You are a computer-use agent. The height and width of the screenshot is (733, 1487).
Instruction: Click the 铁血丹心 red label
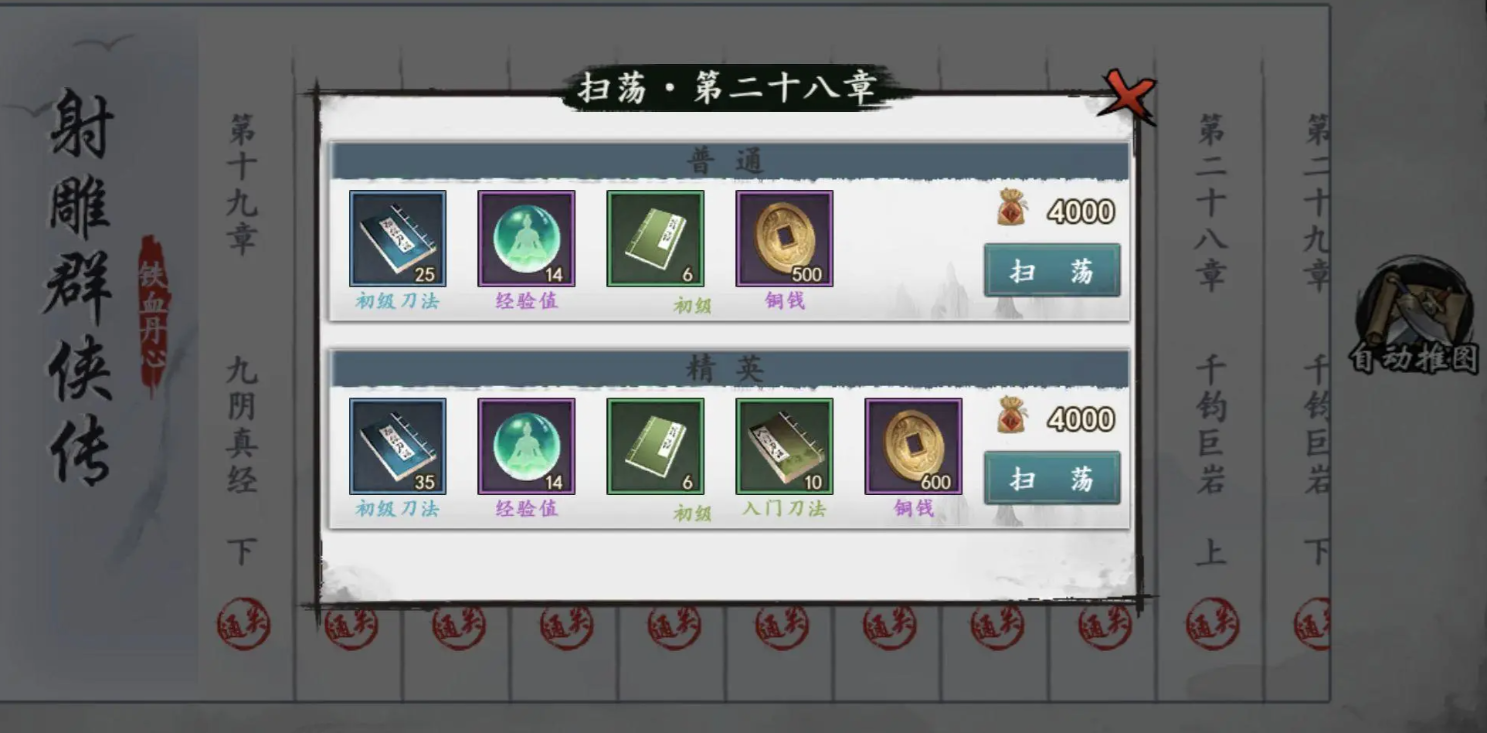point(154,312)
